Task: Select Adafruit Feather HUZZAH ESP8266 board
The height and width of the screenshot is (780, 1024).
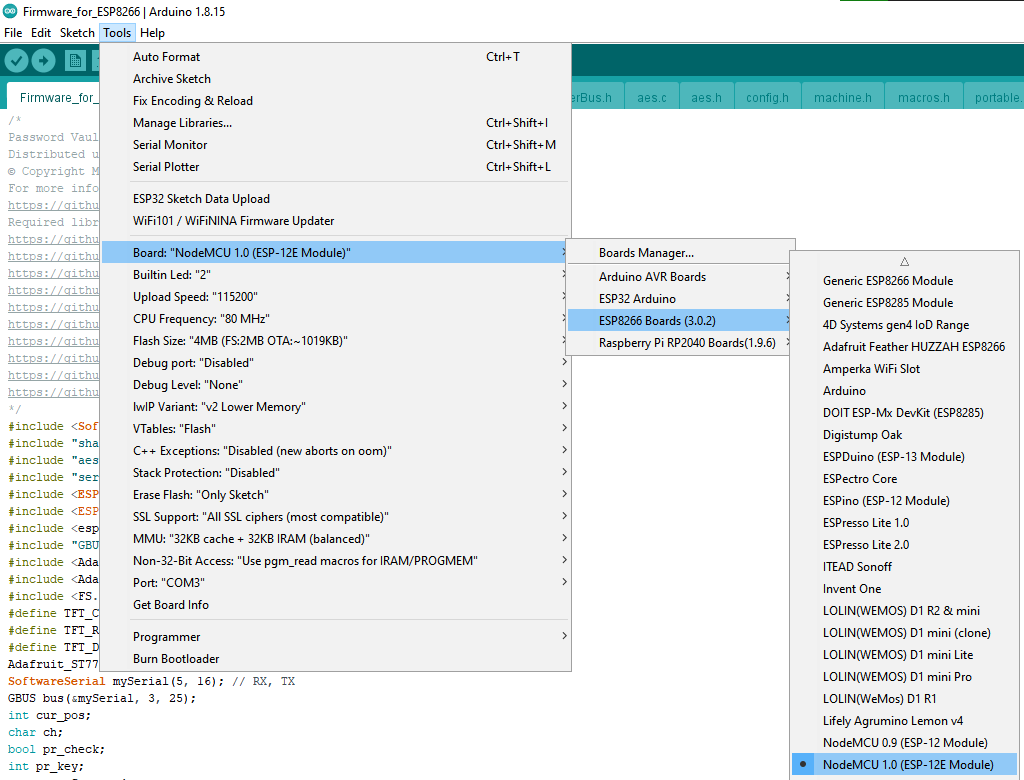Action: tap(904, 347)
